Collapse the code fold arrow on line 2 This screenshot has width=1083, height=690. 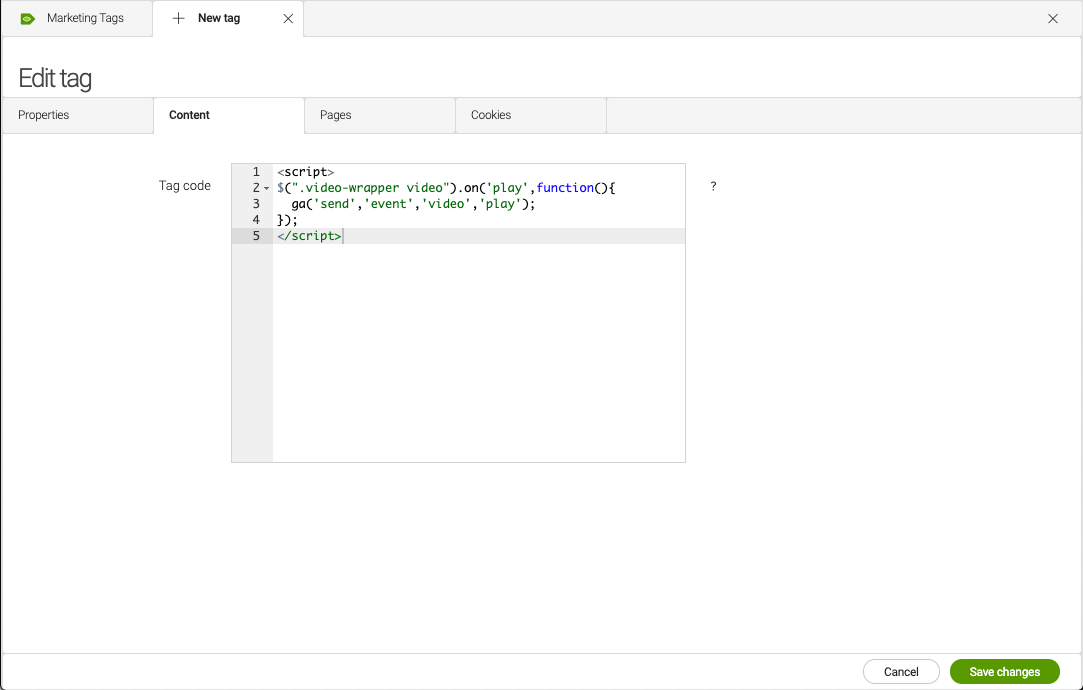point(266,187)
